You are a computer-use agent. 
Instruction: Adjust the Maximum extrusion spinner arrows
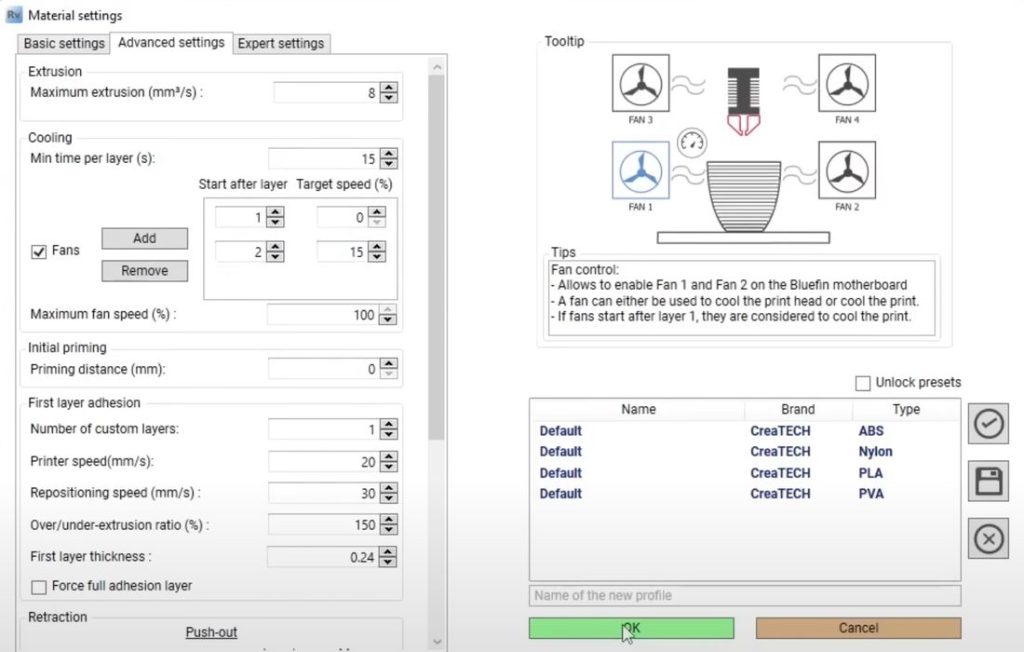coord(389,93)
